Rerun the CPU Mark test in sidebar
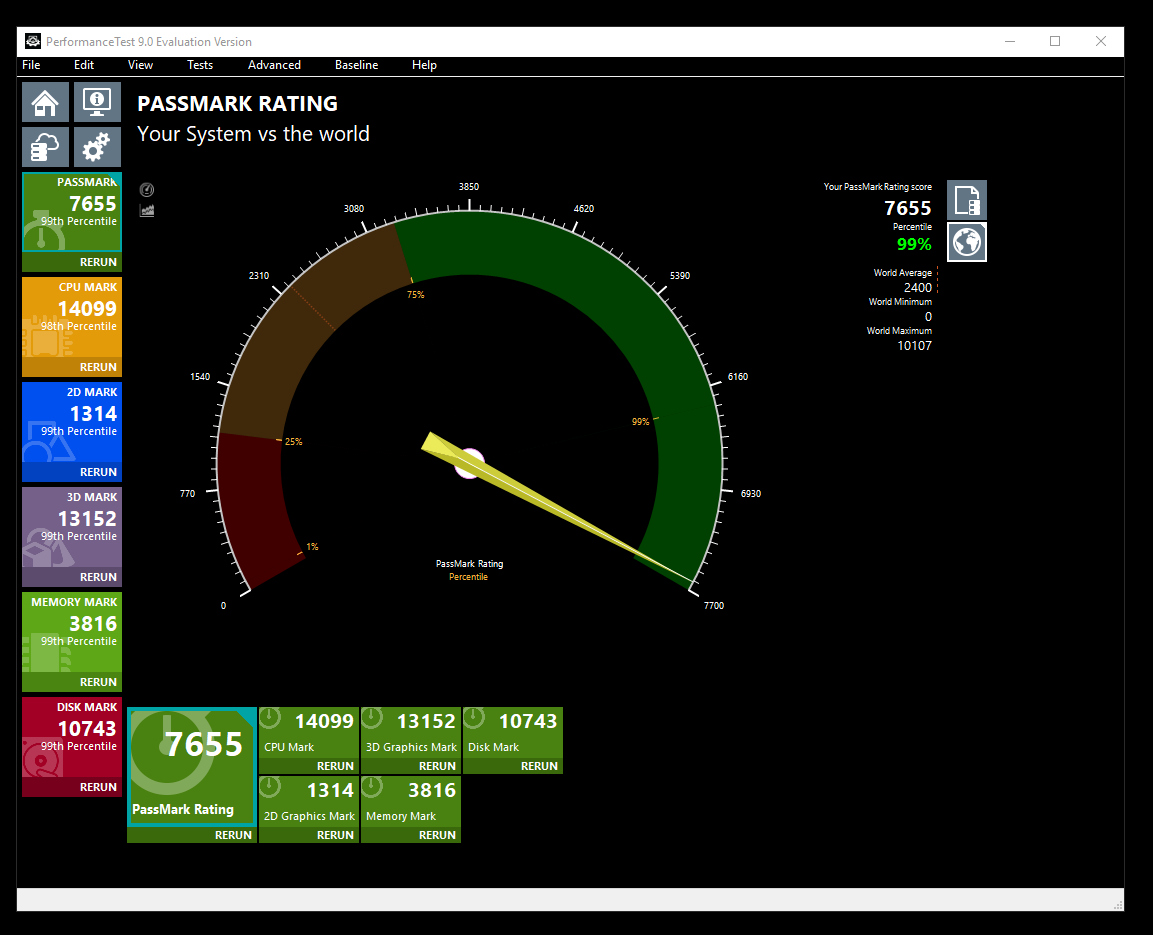The image size is (1153, 935). (72, 367)
